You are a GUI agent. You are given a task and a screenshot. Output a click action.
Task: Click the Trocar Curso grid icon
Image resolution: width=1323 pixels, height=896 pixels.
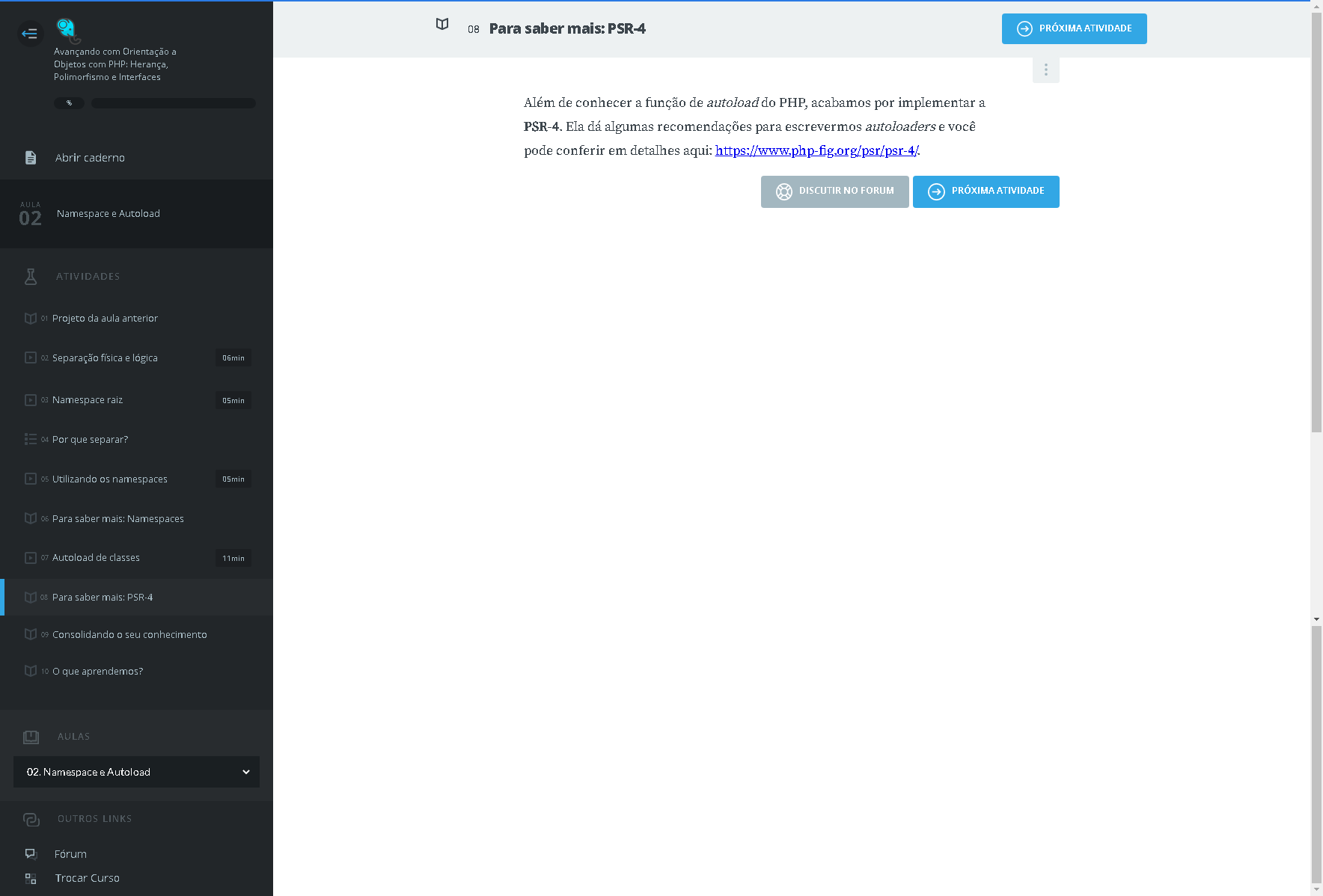point(31,879)
